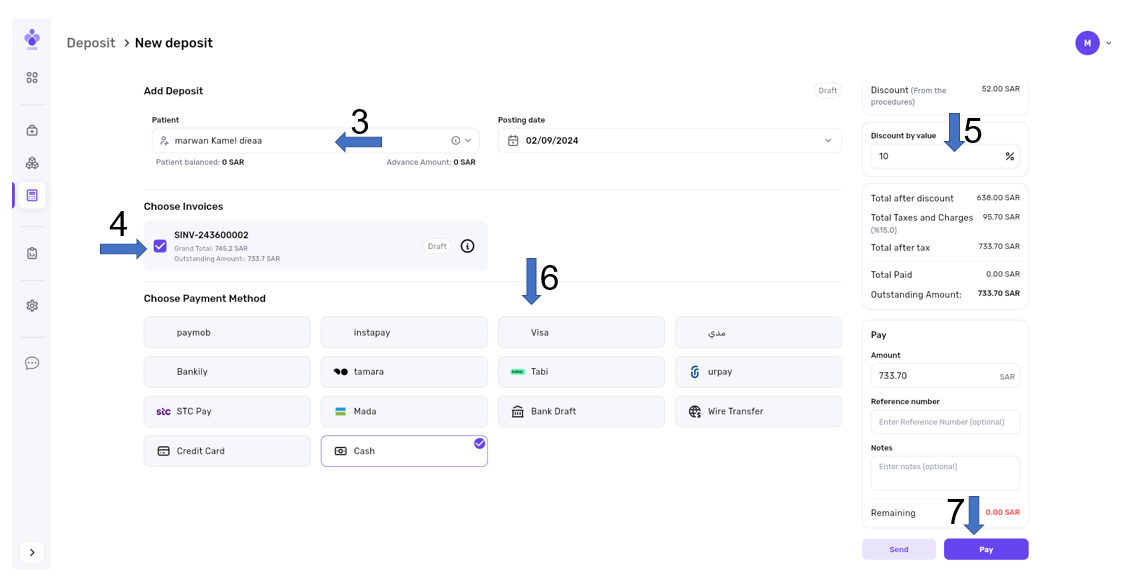Select Cash payment method
This screenshot has width=1132, height=582.
pyautogui.click(x=404, y=451)
